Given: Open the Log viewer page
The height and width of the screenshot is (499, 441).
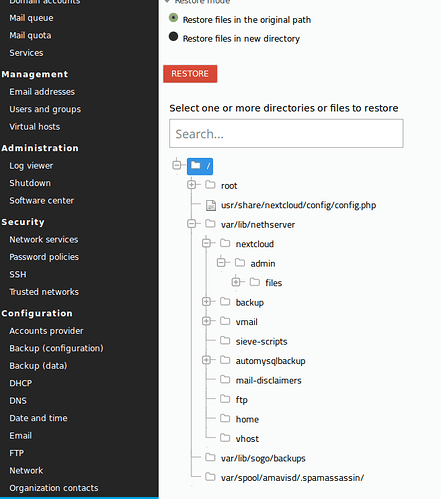Looking at the screenshot, I should coord(31,166).
